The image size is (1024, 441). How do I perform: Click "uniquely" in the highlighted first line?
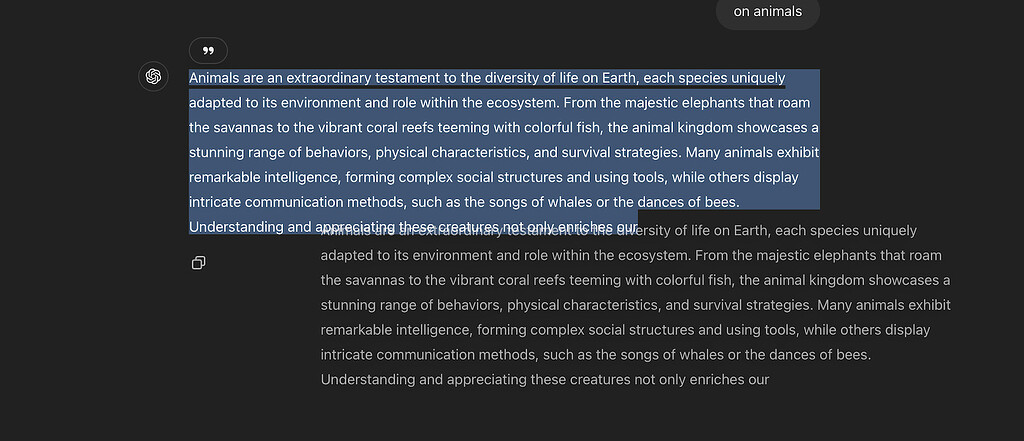pyautogui.click(x=758, y=78)
